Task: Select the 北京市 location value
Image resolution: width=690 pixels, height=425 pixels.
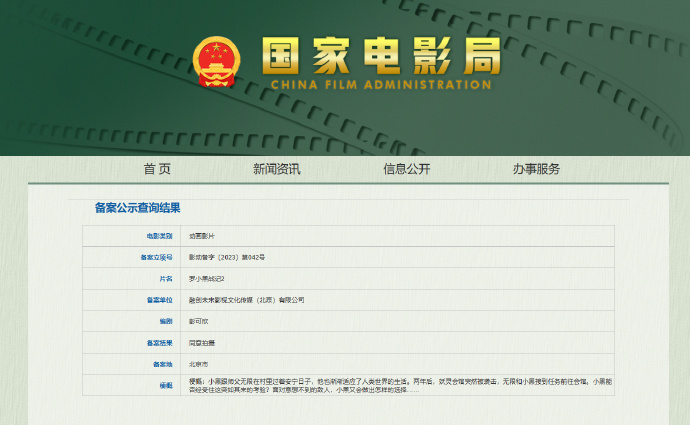Action: pos(198,364)
